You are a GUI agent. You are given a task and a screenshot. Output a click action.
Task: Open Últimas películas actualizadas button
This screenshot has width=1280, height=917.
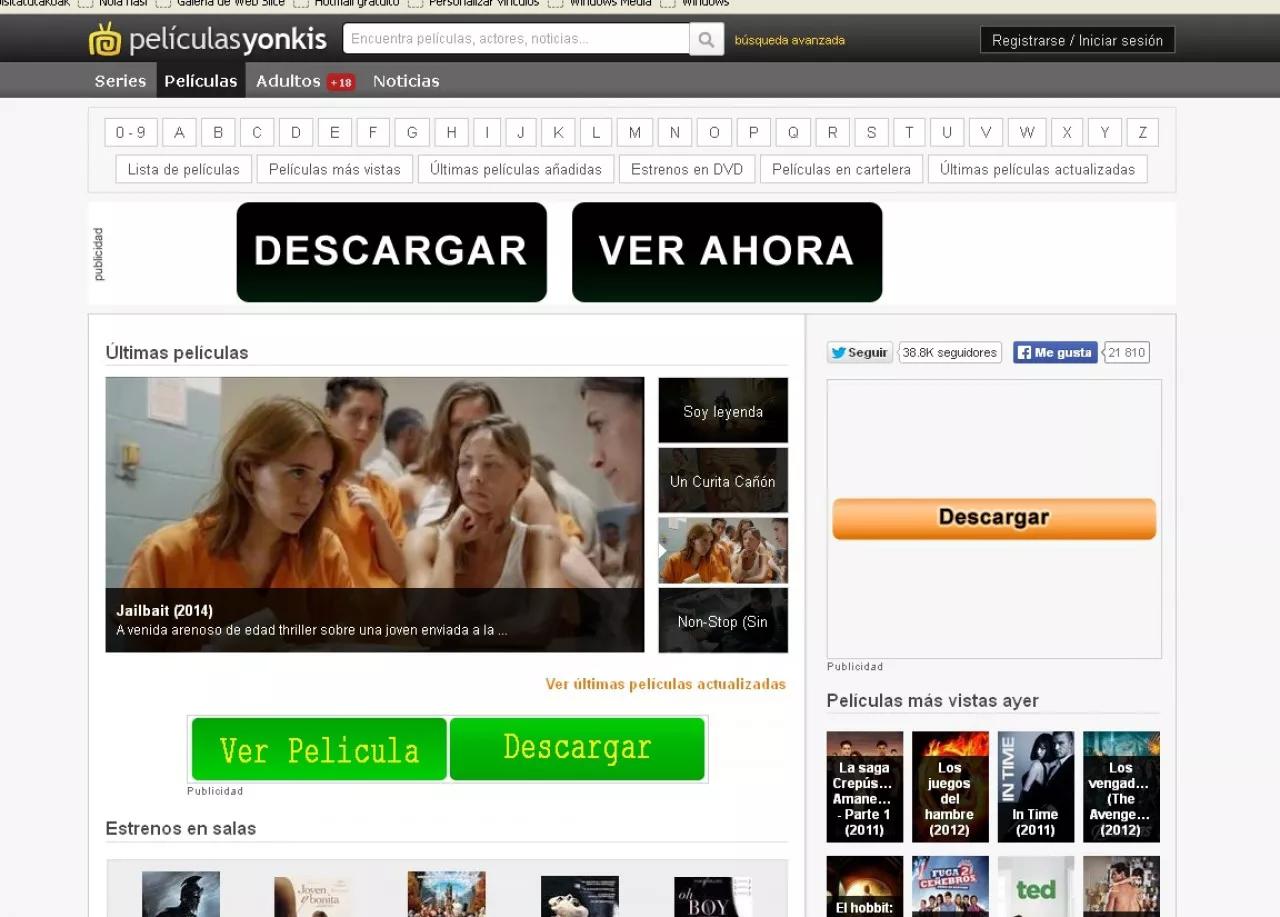(x=1037, y=169)
